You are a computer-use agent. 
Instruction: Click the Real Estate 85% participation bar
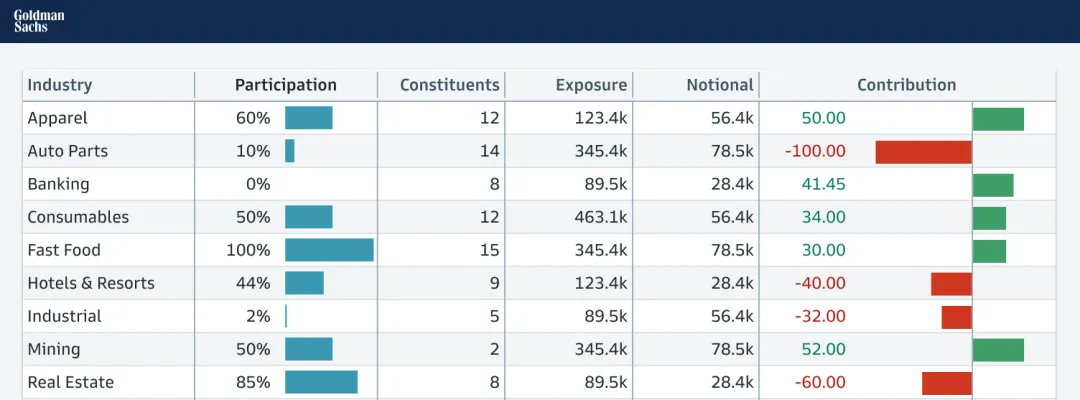point(321,382)
